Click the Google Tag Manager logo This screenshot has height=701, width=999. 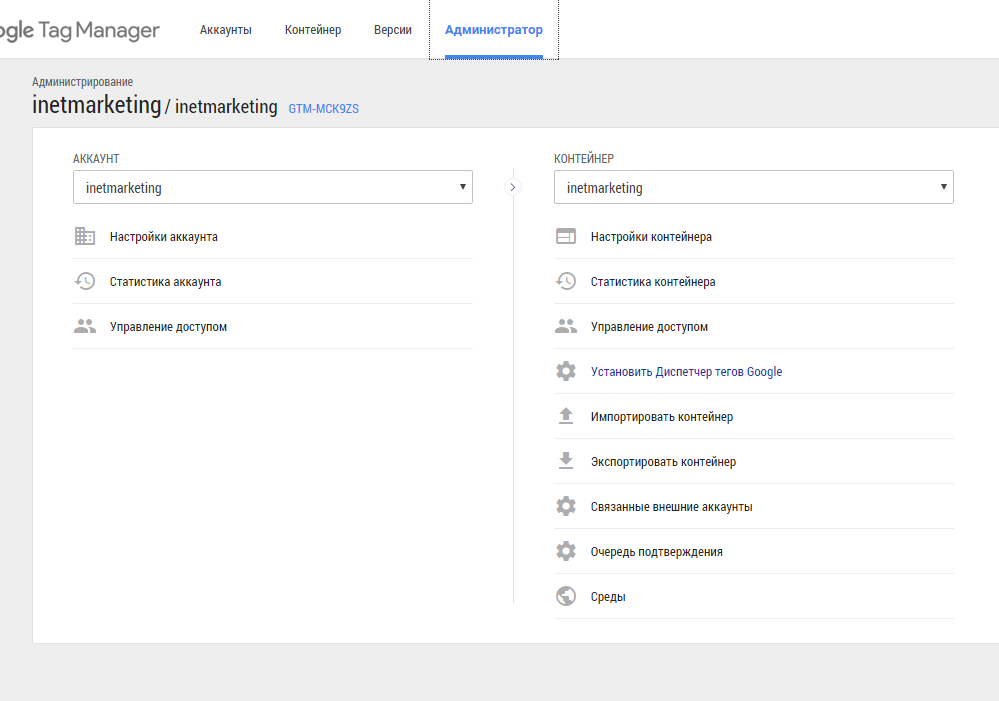[80, 30]
